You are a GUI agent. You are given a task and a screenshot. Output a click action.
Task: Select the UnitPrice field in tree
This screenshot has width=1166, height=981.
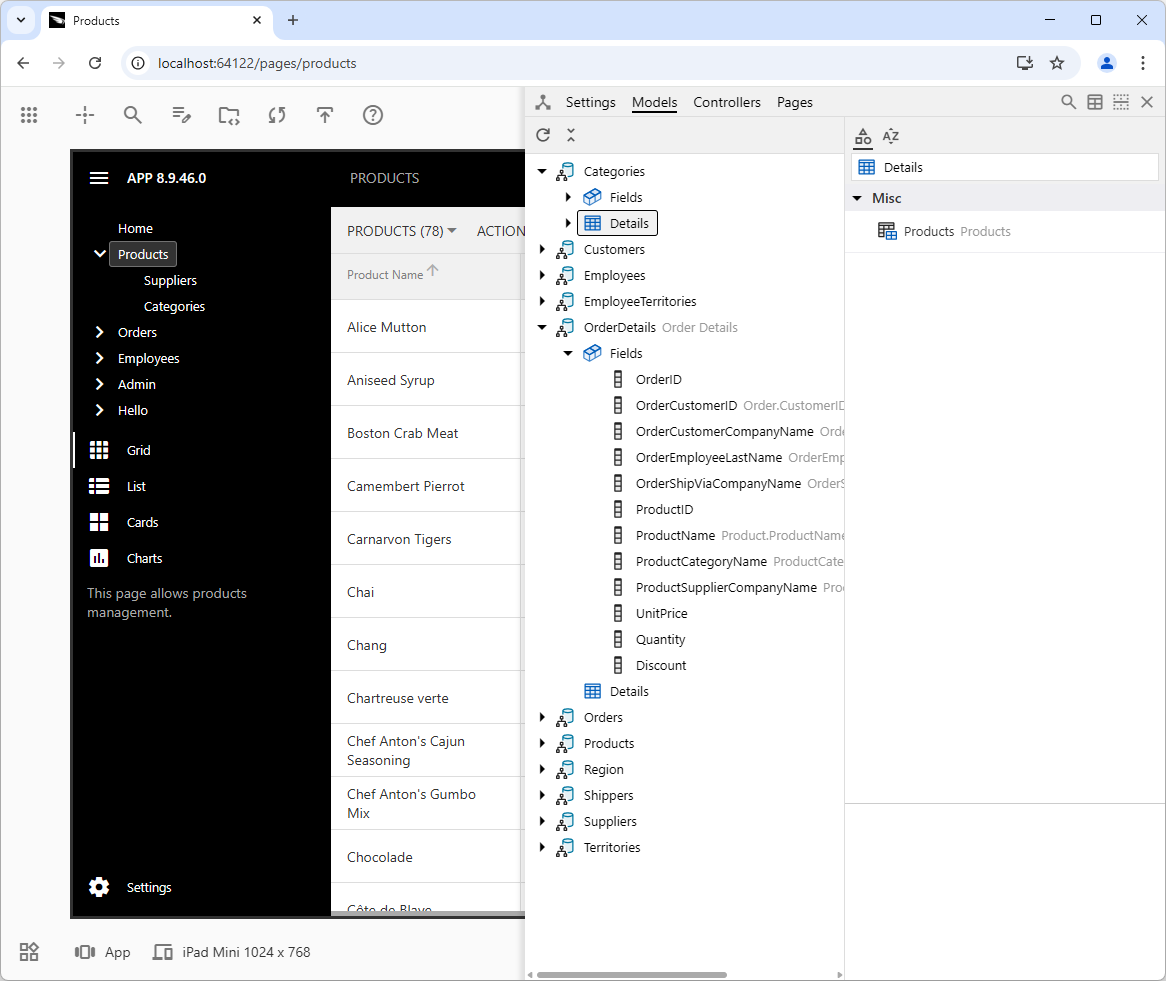pos(661,613)
